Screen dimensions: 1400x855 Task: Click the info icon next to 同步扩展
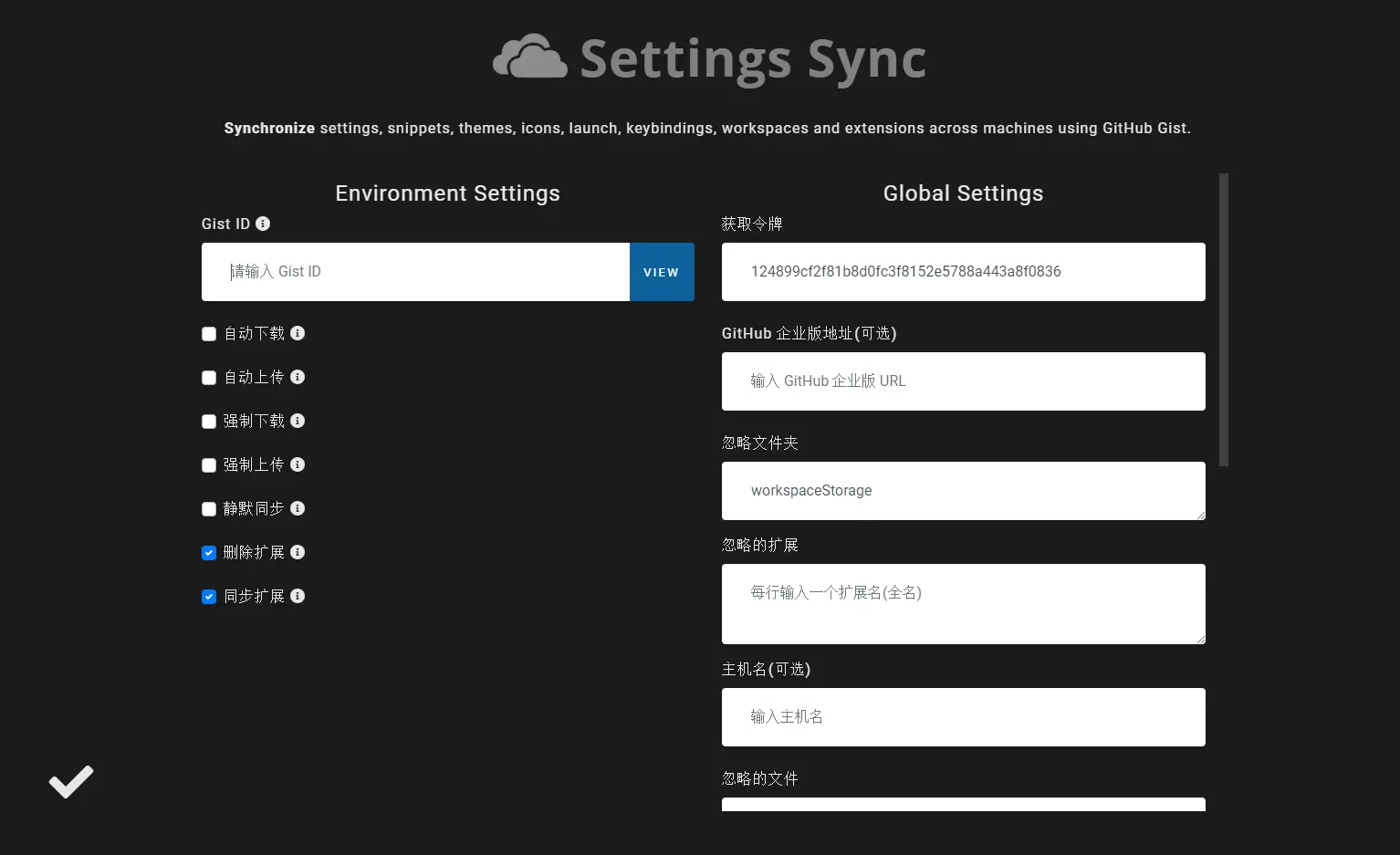(298, 596)
